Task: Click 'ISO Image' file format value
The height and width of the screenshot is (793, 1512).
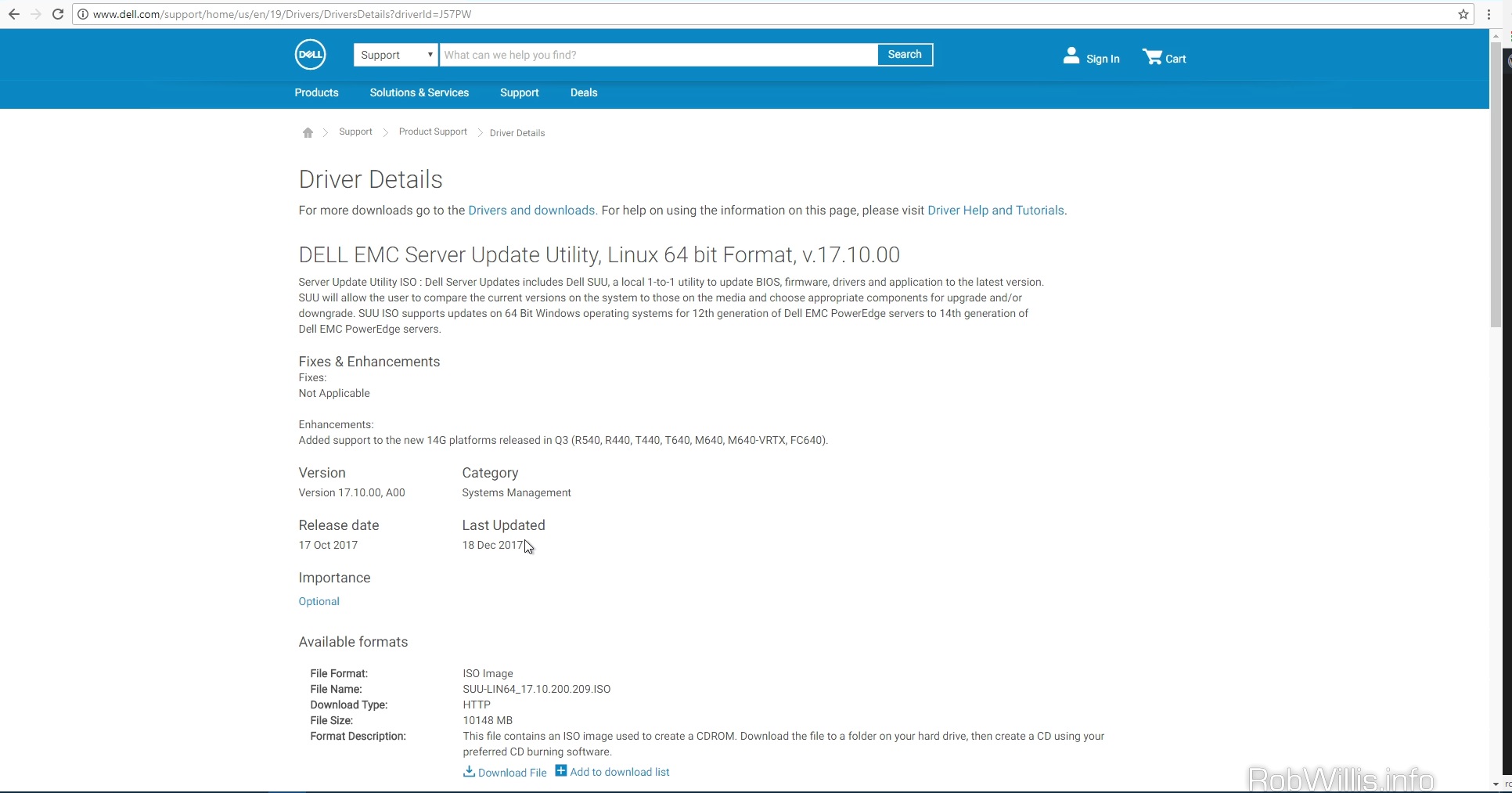Action: 488,673
